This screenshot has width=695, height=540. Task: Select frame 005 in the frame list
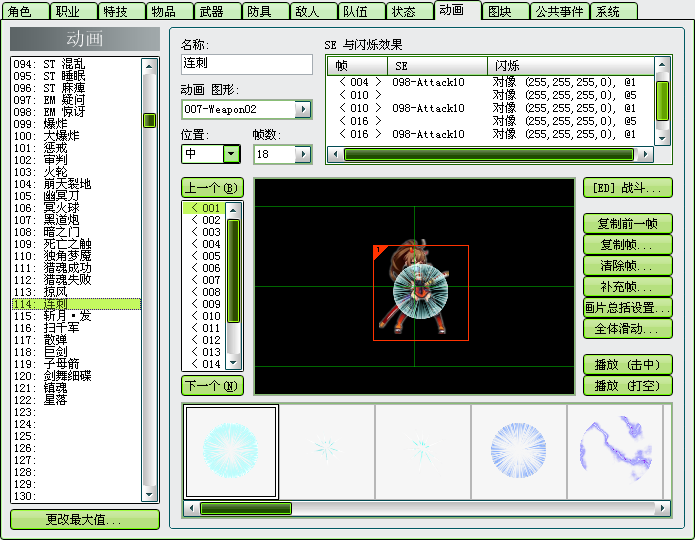coord(204,256)
